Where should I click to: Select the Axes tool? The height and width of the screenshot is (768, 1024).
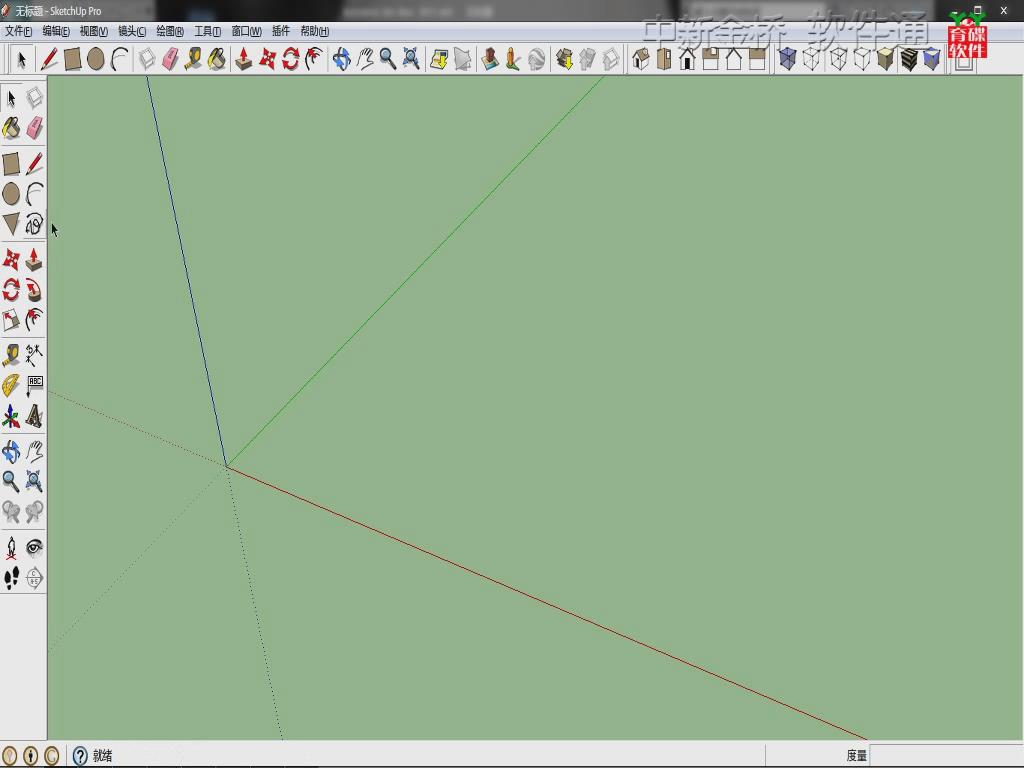(x=11, y=416)
